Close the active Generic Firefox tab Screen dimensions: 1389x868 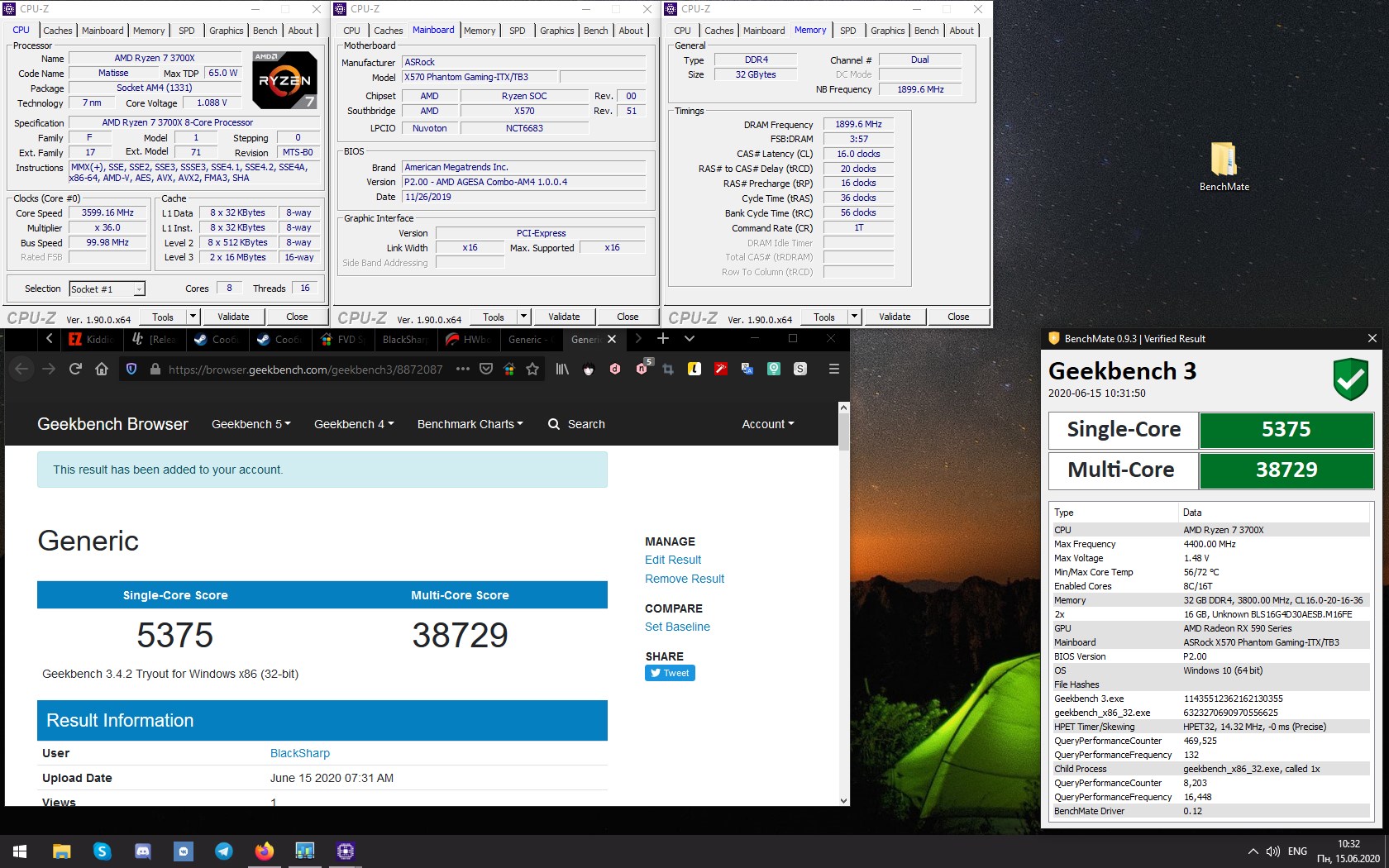coord(612,339)
